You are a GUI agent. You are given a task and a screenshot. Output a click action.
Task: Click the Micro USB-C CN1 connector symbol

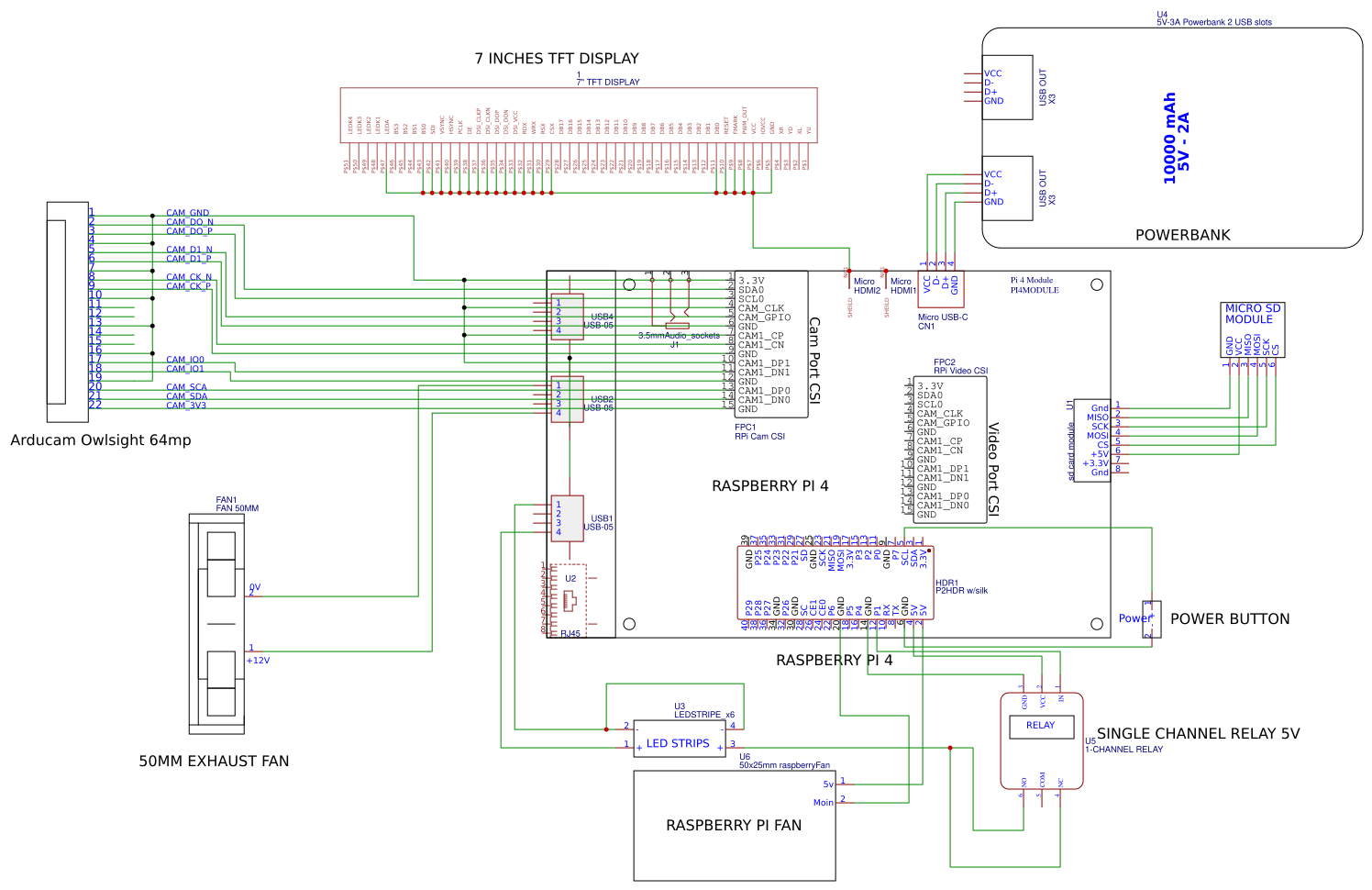click(x=941, y=286)
